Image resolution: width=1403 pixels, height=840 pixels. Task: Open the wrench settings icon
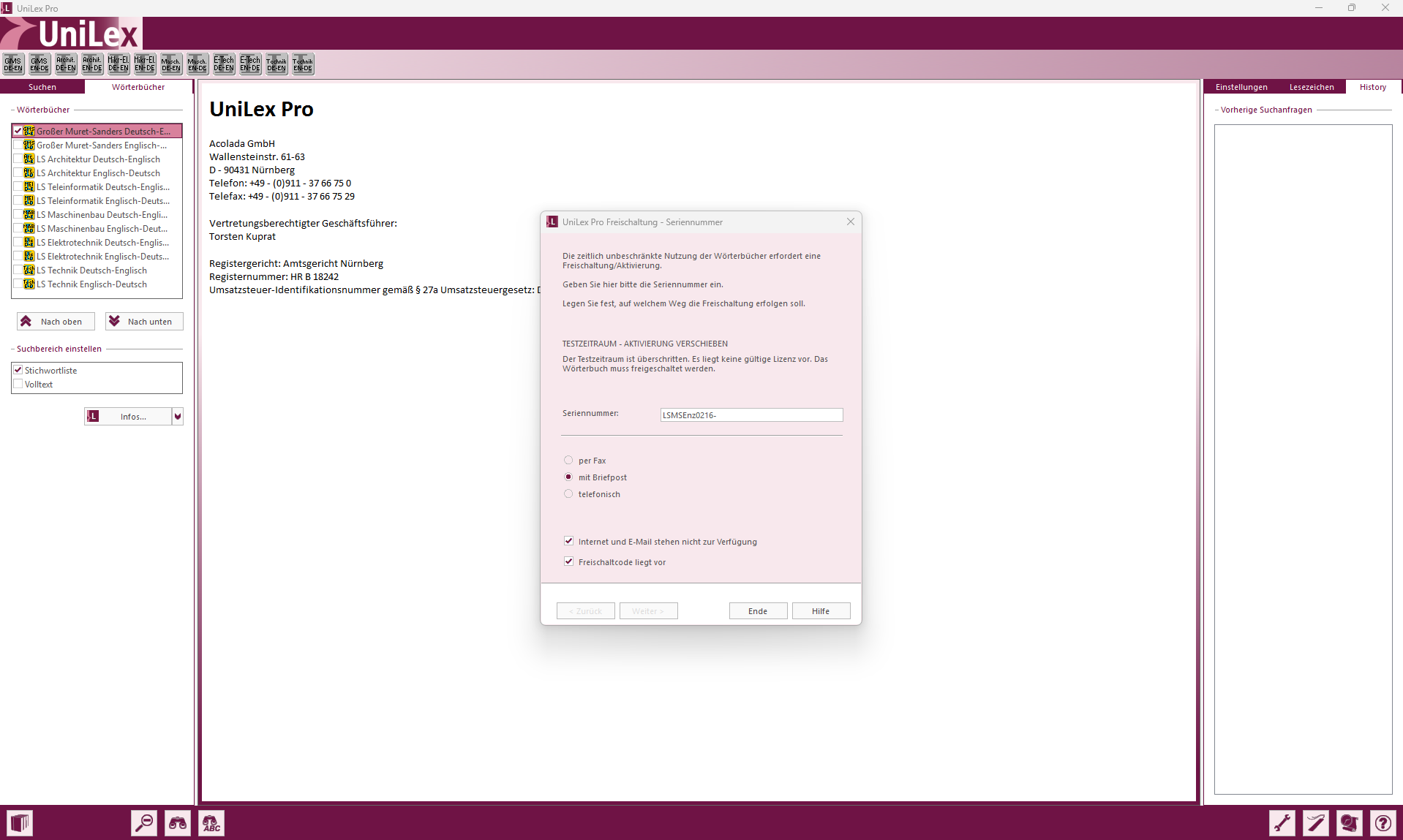point(1282,823)
